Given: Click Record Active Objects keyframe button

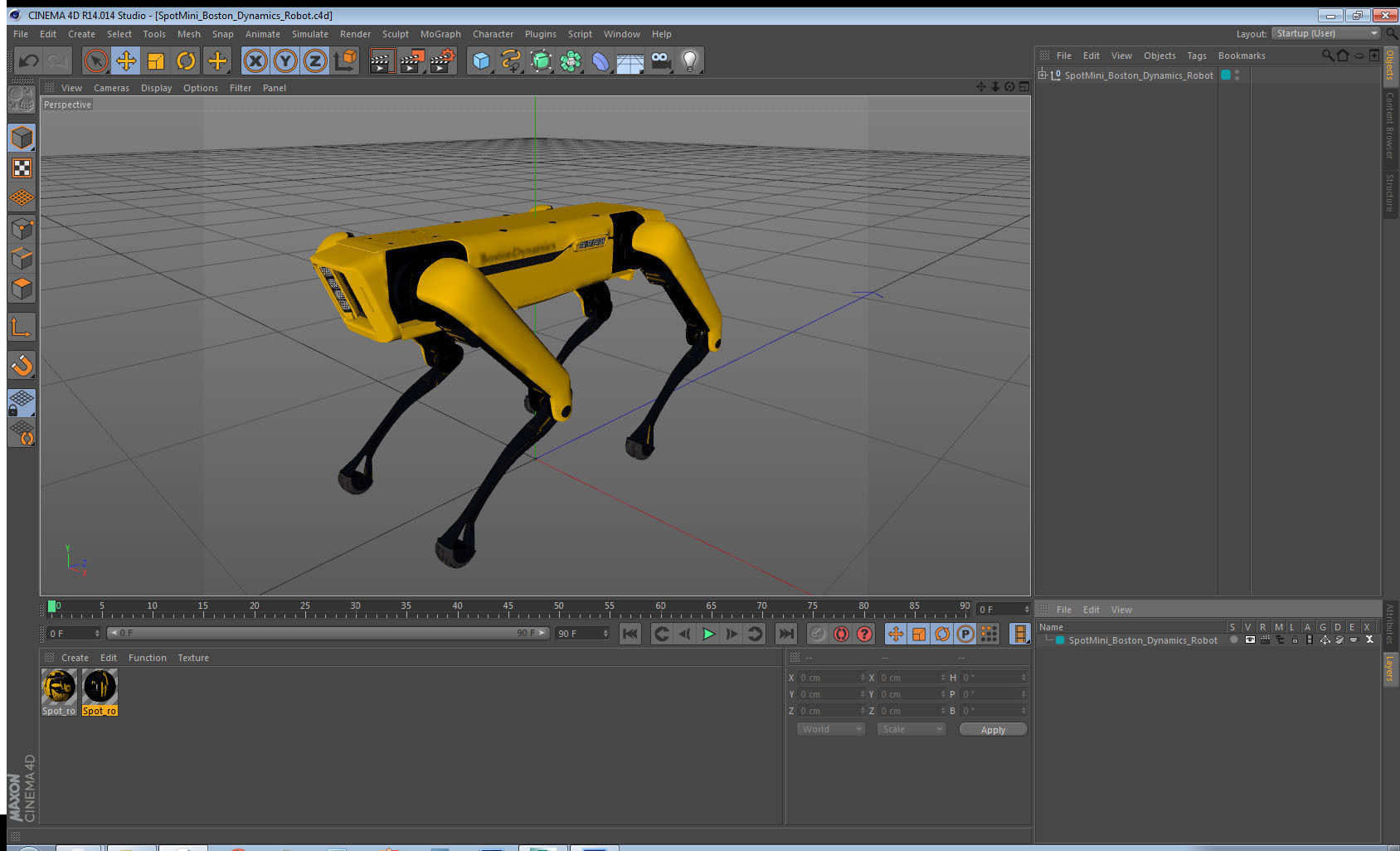Looking at the screenshot, I should pos(818,634).
